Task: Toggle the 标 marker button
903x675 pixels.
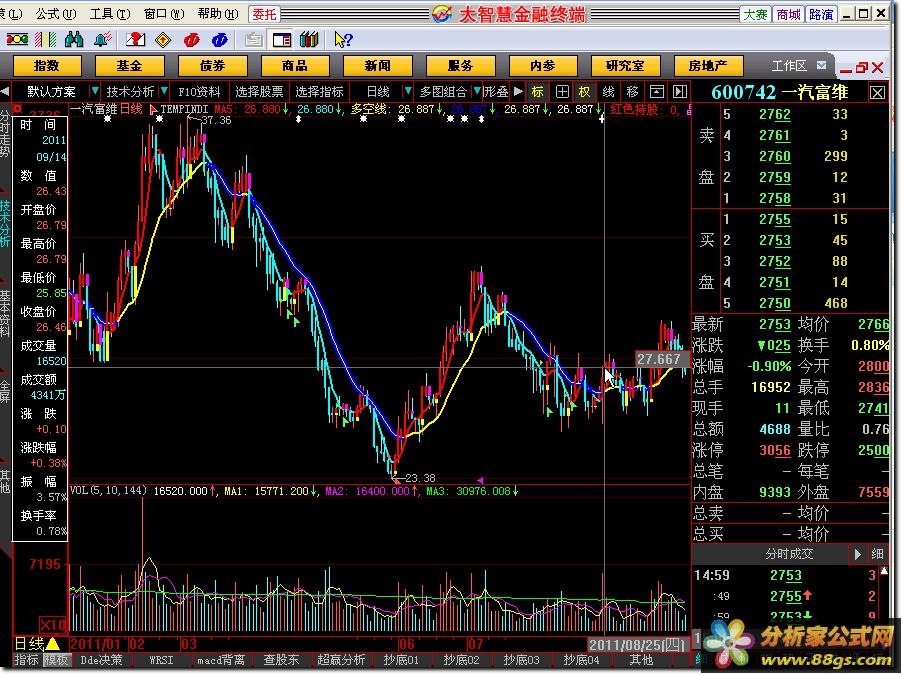Action: (x=538, y=92)
